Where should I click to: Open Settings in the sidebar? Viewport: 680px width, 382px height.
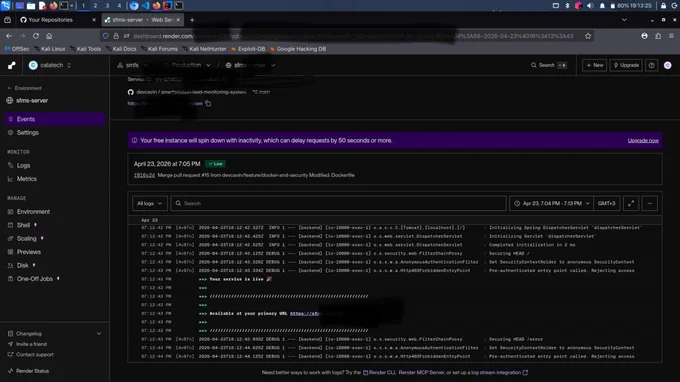click(27, 133)
